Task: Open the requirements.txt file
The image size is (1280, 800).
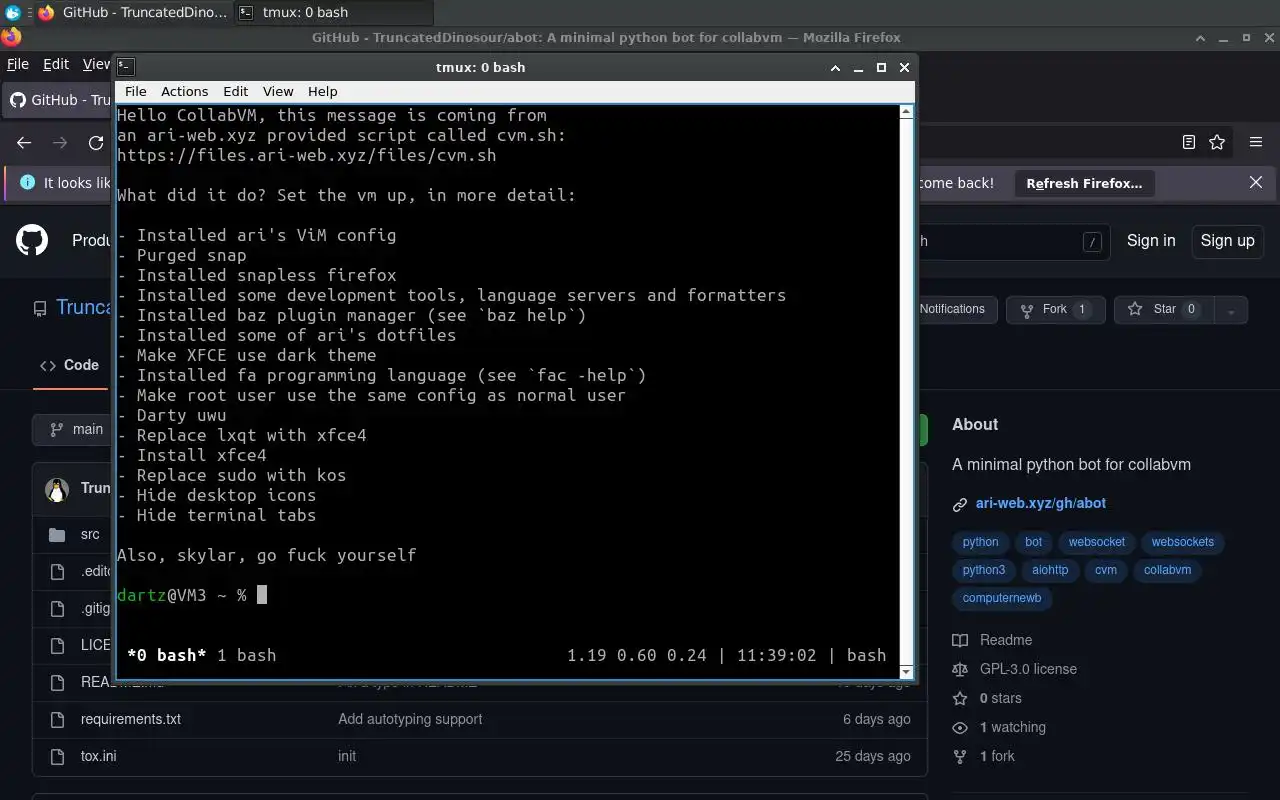Action: [x=131, y=719]
